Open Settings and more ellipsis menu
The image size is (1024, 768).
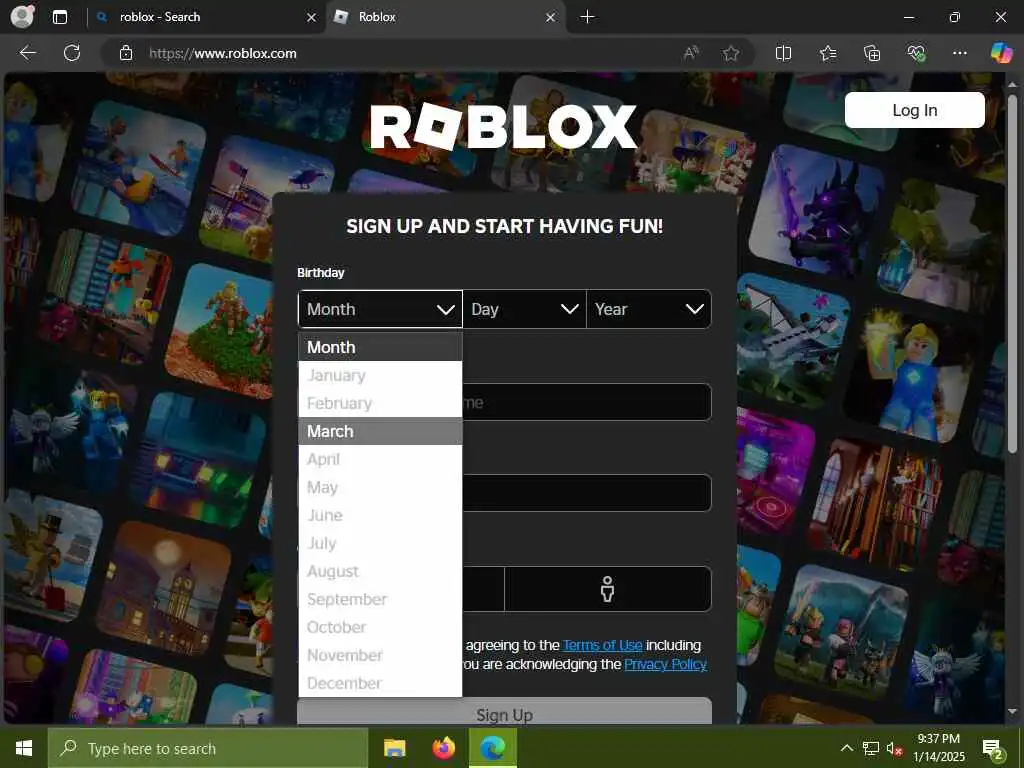(x=960, y=53)
